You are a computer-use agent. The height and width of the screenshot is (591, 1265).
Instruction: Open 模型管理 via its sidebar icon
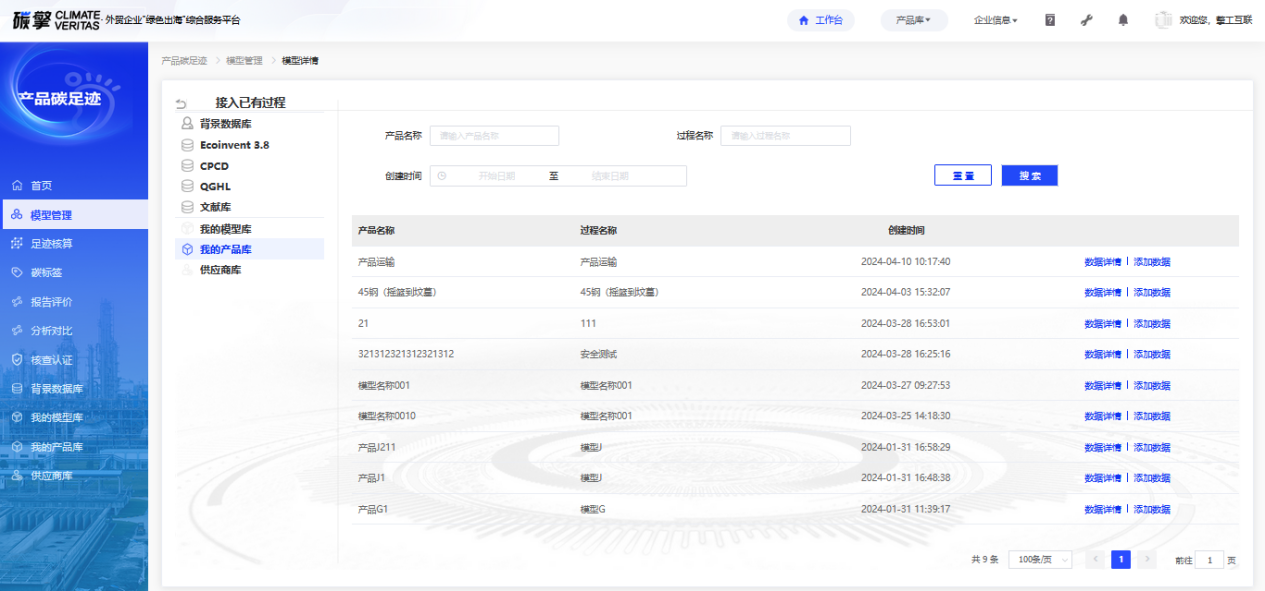pyautogui.click(x=17, y=215)
